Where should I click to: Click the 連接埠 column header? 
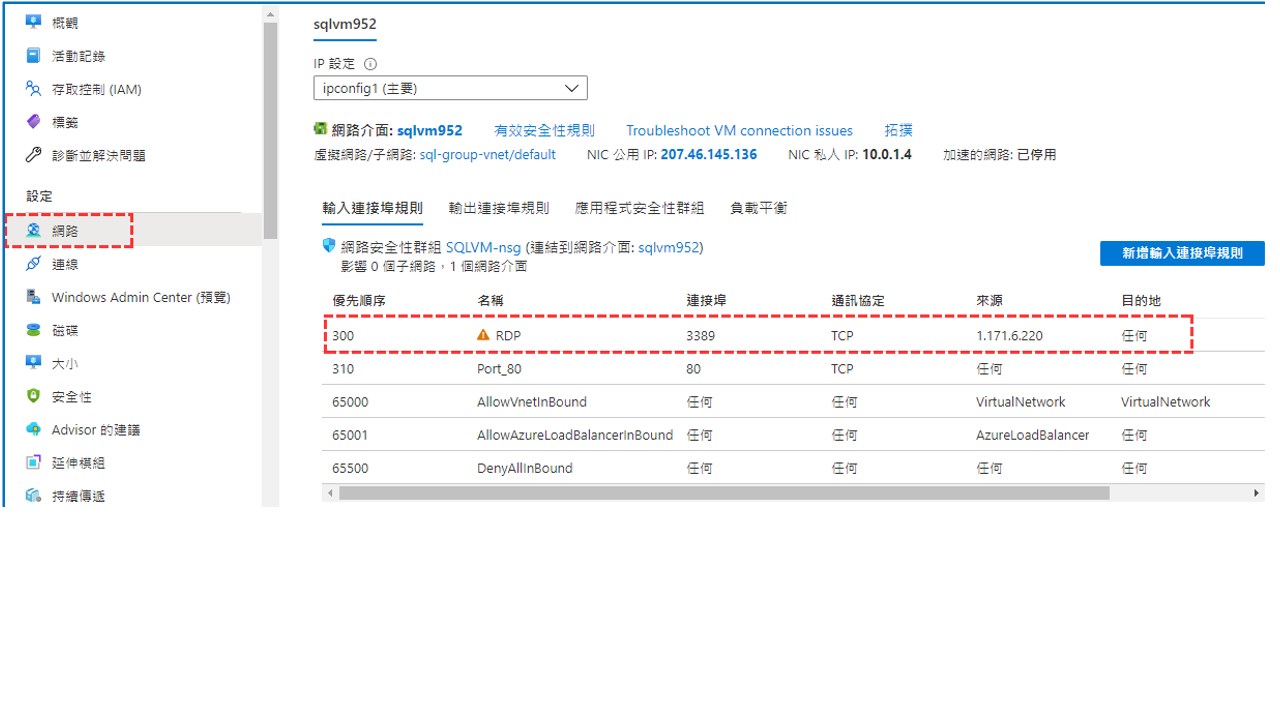706,301
